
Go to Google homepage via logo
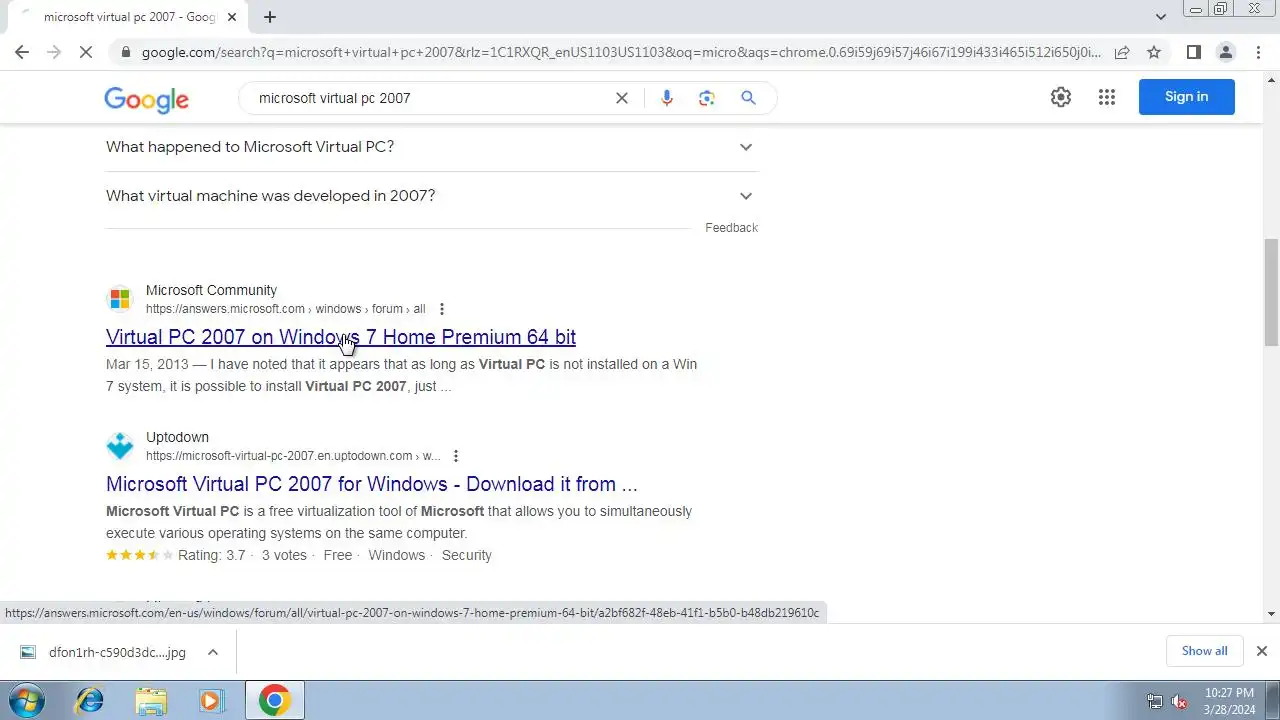click(x=146, y=99)
